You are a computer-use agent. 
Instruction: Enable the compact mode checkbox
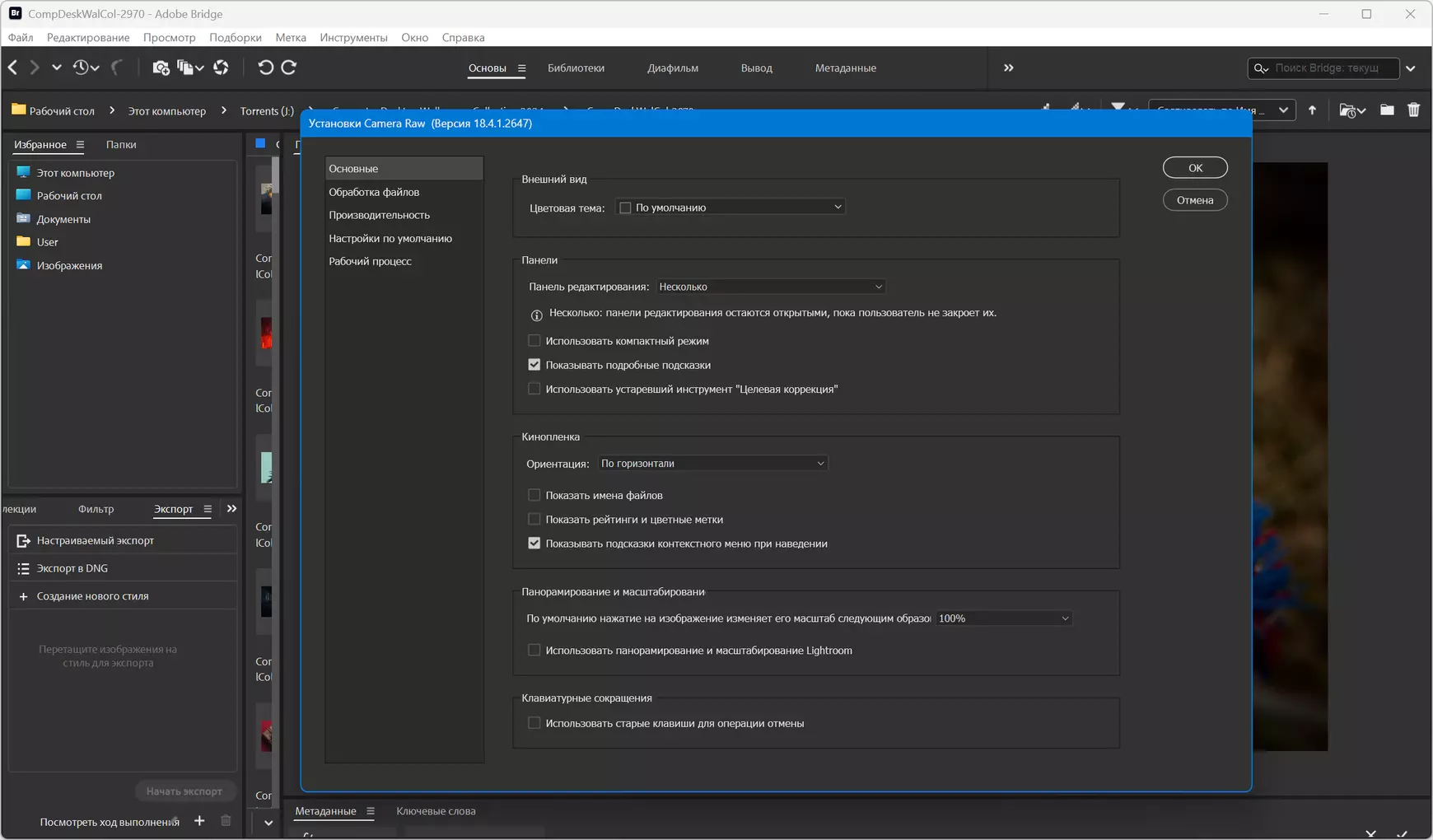[x=534, y=340]
